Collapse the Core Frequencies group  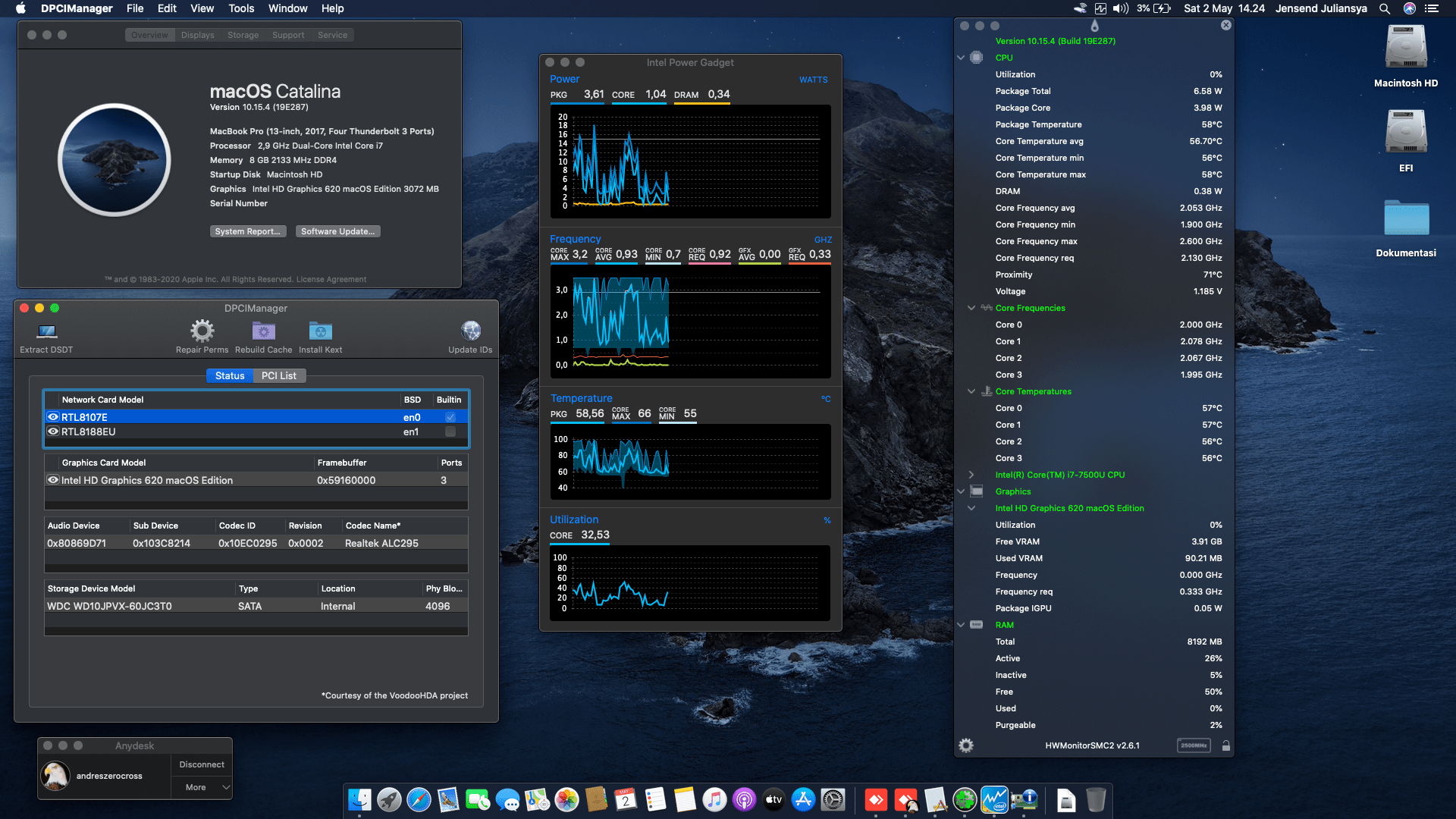(x=971, y=308)
